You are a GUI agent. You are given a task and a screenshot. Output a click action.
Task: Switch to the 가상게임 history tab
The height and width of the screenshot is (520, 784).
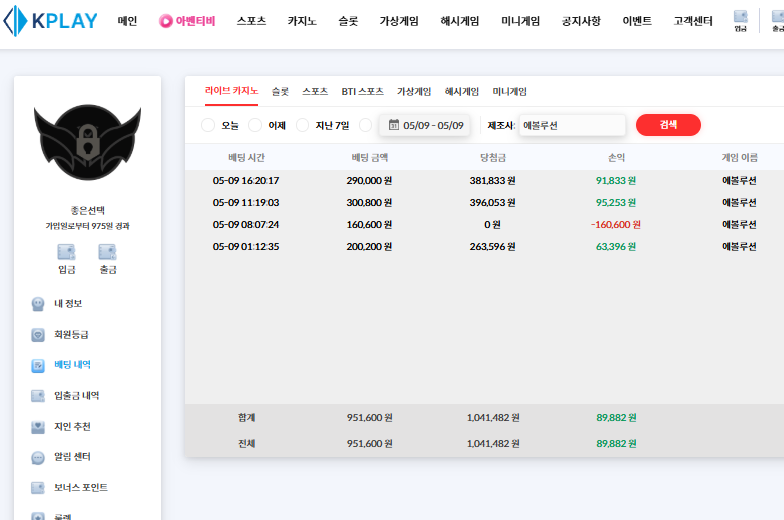pyautogui.click(x=414, y=92)
